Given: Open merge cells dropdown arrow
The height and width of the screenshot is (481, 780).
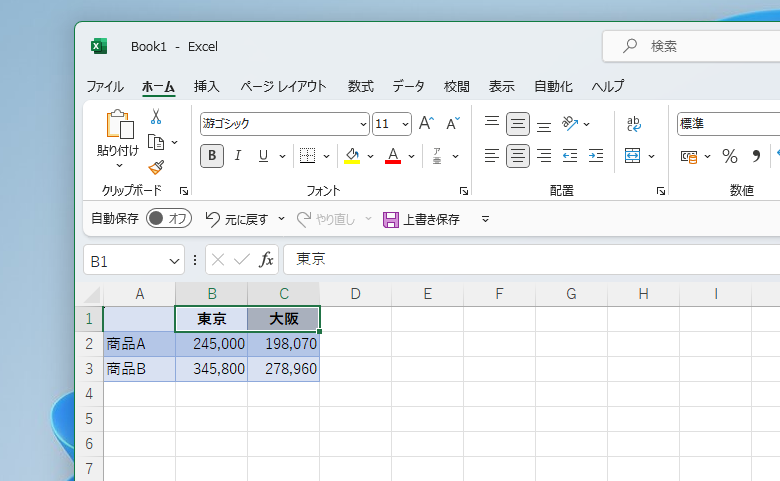Looking at the screenshot, I should pos(651,156).
